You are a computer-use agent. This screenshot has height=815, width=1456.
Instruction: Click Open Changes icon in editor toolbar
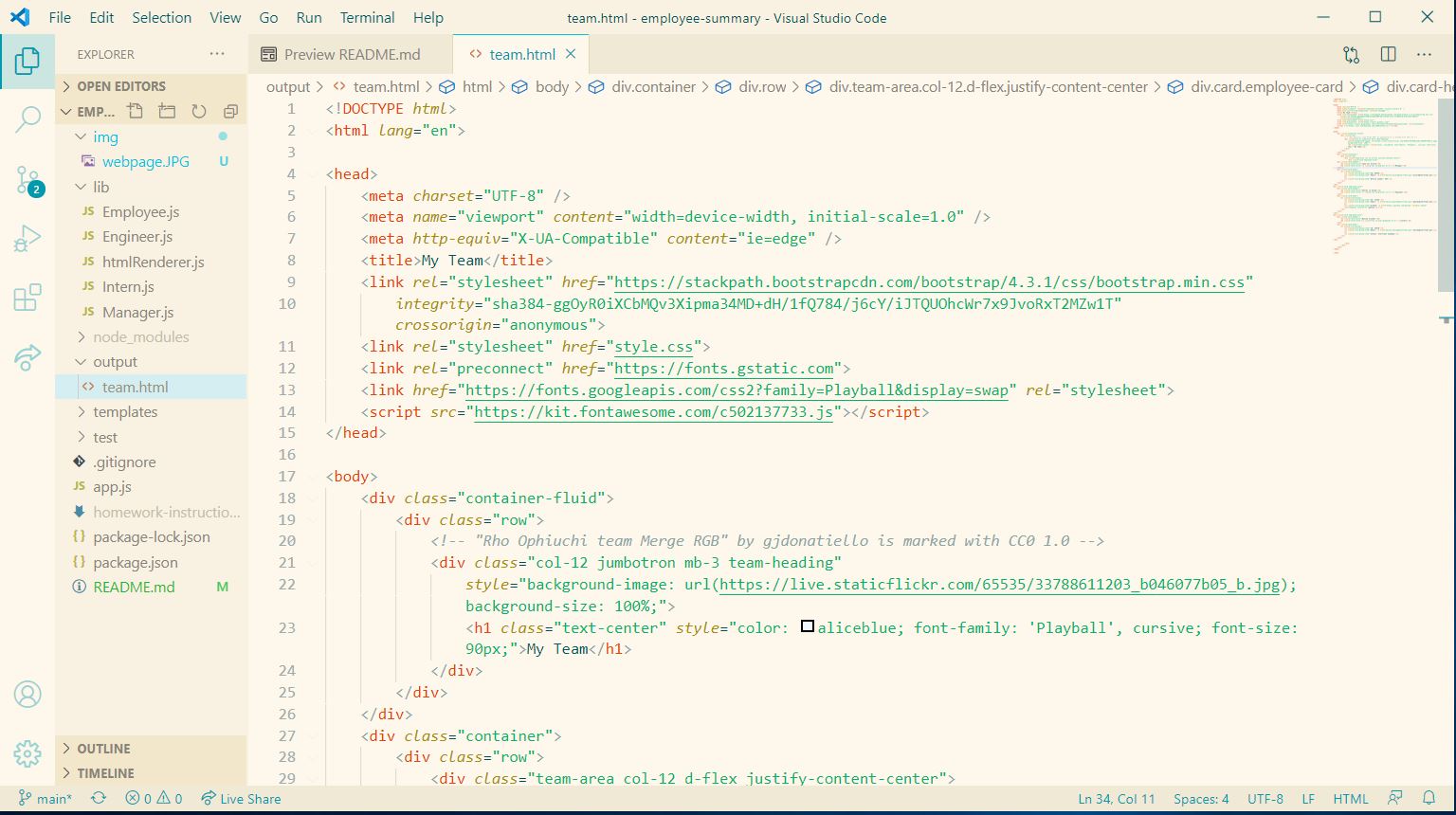1352,54
